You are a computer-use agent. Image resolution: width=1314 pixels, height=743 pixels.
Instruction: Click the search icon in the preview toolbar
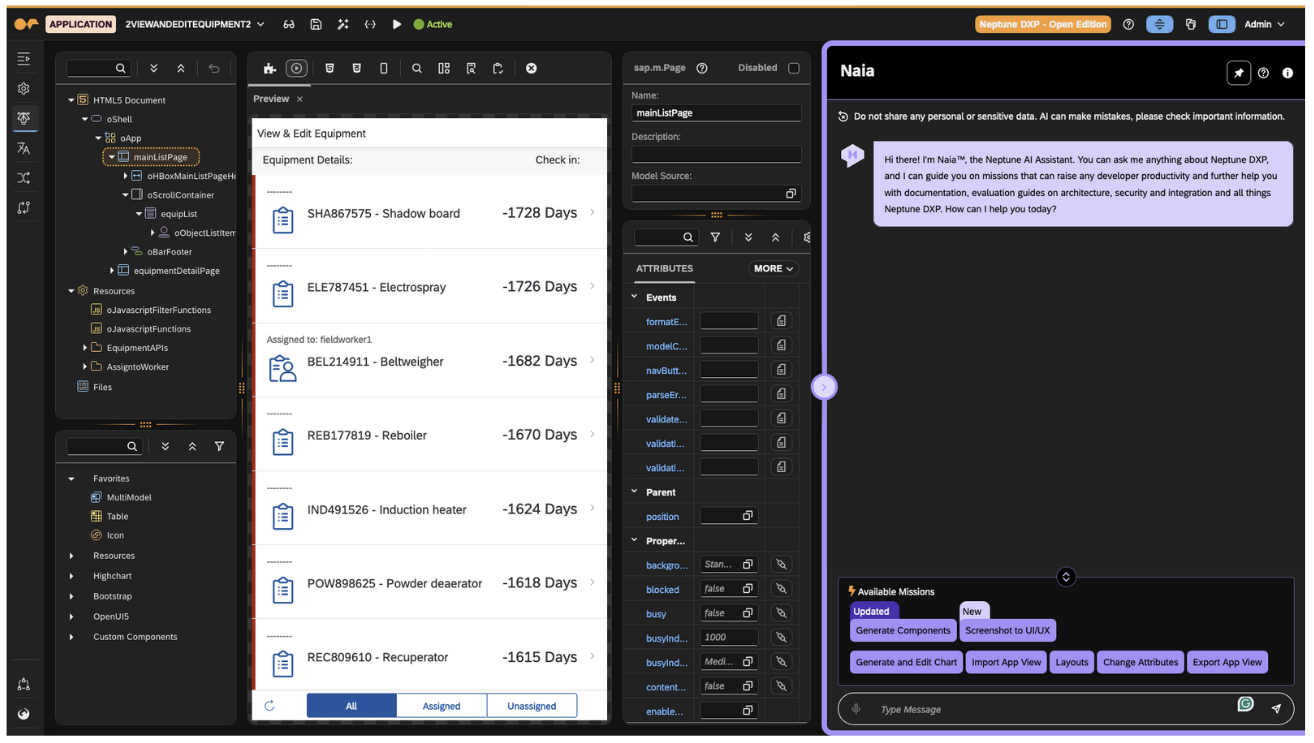click(x=417, y=68)
